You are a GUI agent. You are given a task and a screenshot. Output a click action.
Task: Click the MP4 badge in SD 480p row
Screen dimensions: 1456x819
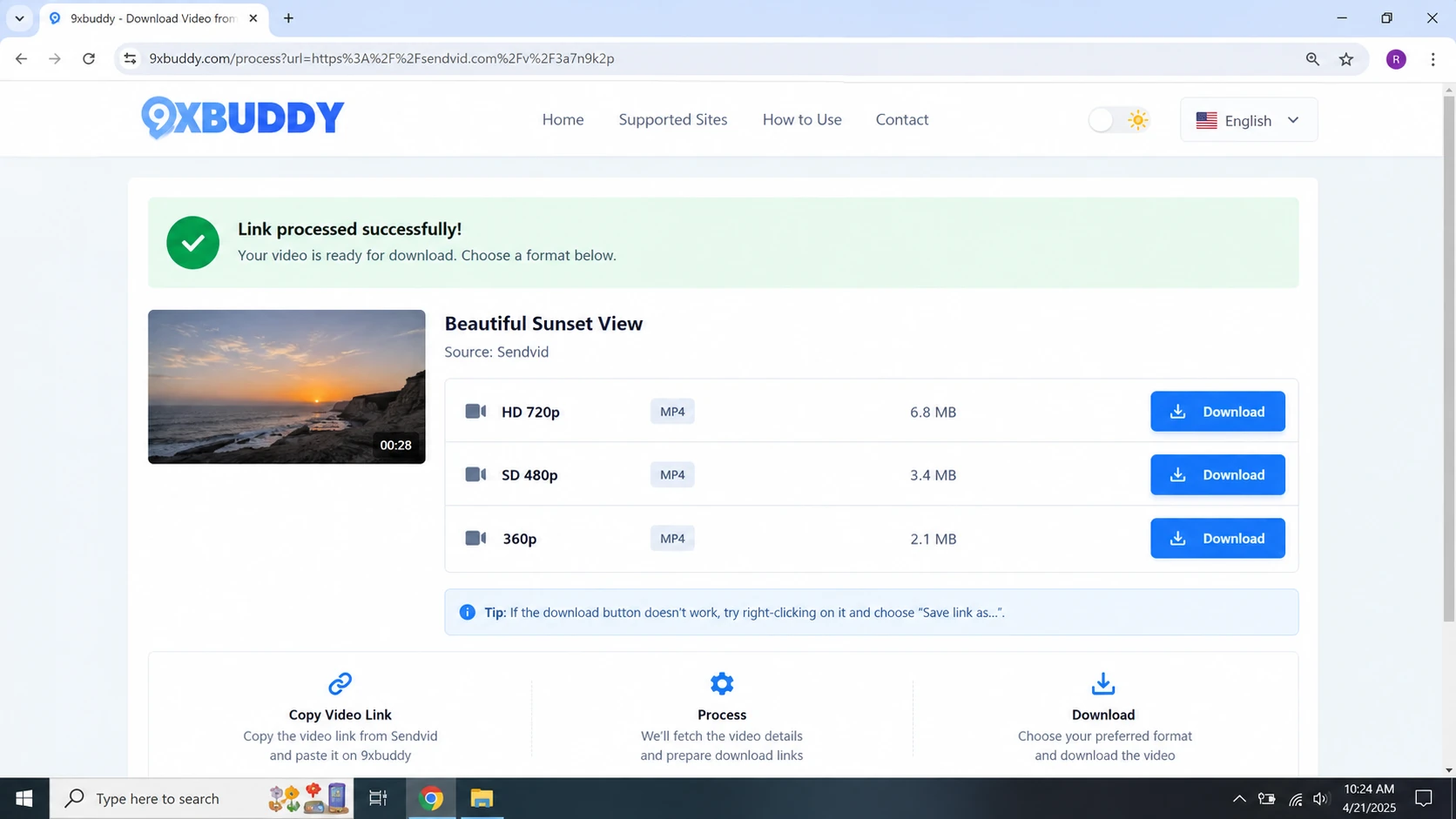click(x=672, y=474)
